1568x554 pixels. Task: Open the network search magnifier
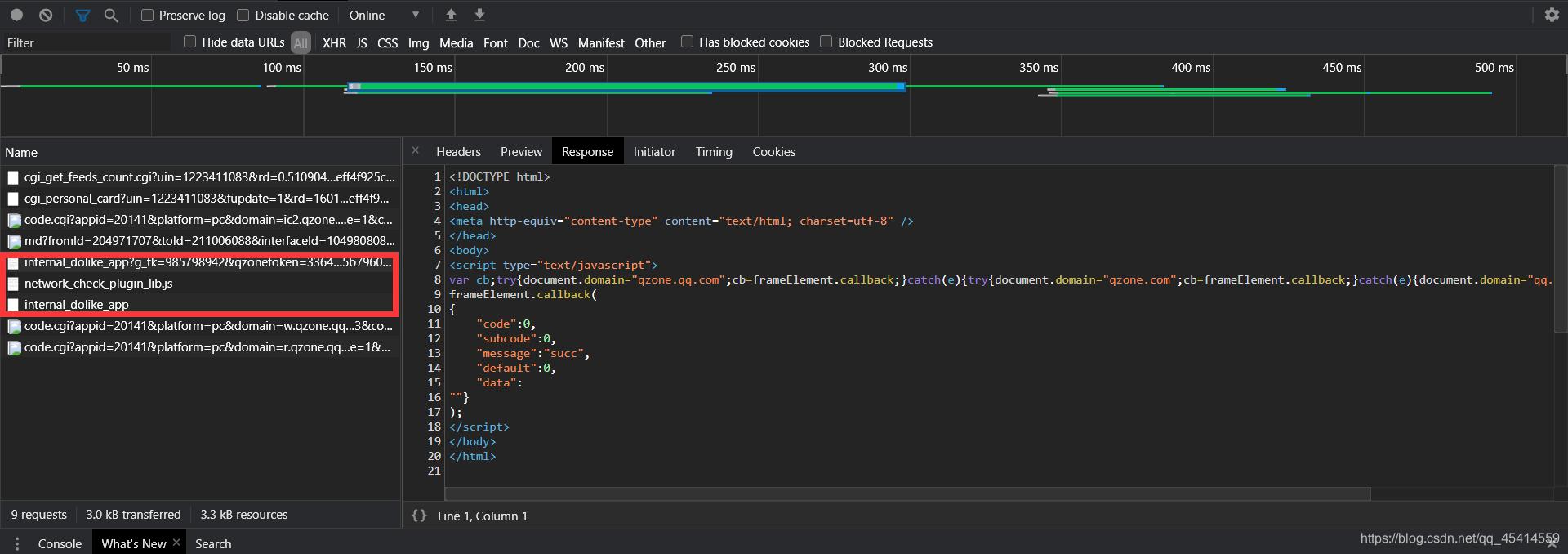tap(111, 15)
